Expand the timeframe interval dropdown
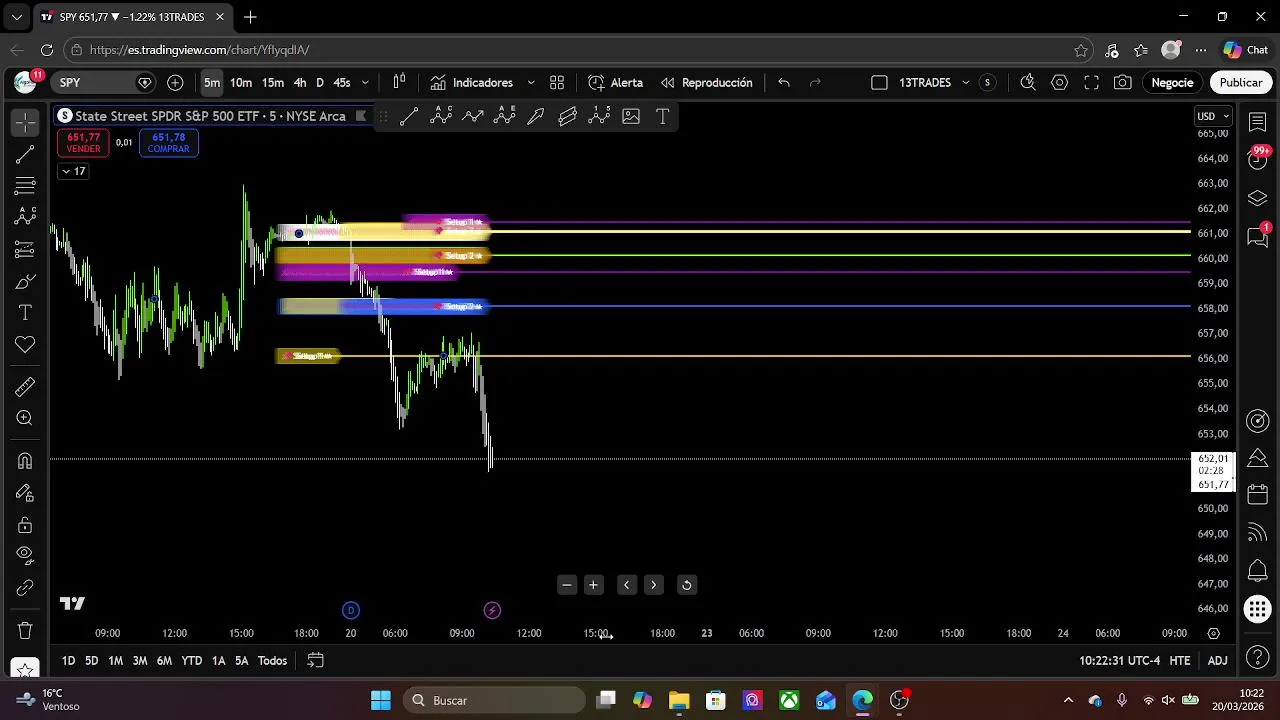Viewport: 1280px width, 720px height. (365, 83)
